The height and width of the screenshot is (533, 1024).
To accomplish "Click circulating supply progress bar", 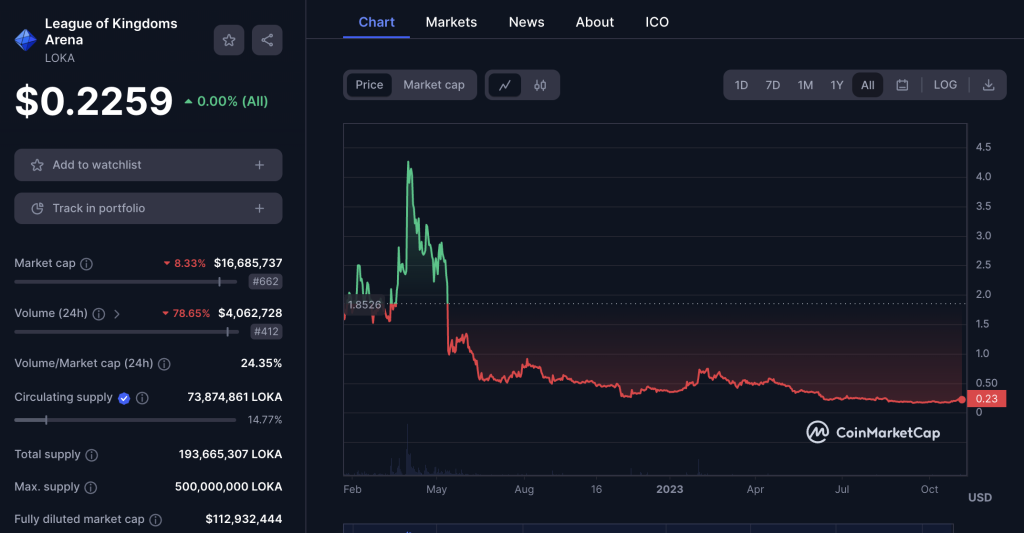I will [125, 420].
